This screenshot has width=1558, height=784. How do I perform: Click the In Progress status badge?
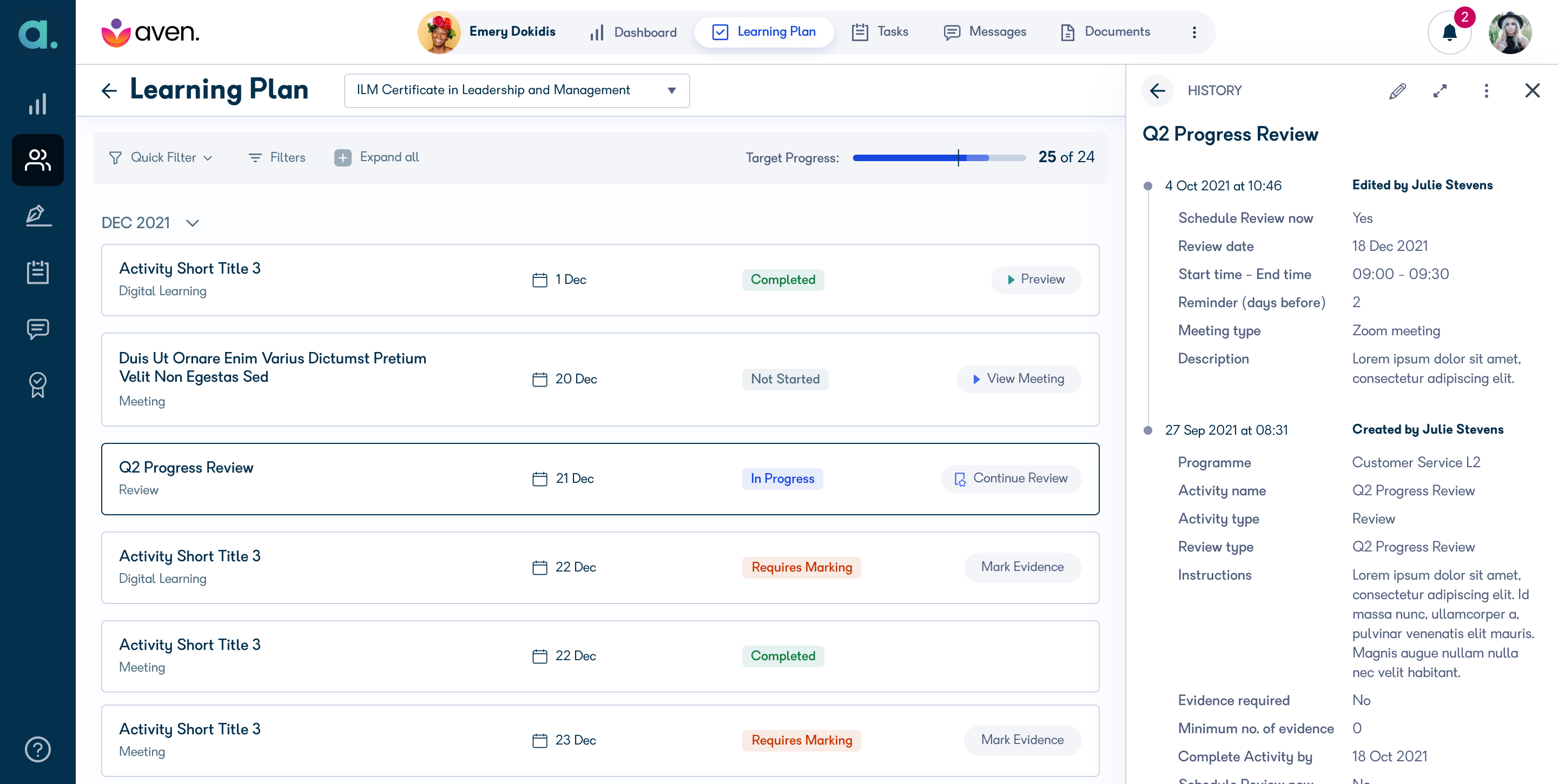pos(782,479)
